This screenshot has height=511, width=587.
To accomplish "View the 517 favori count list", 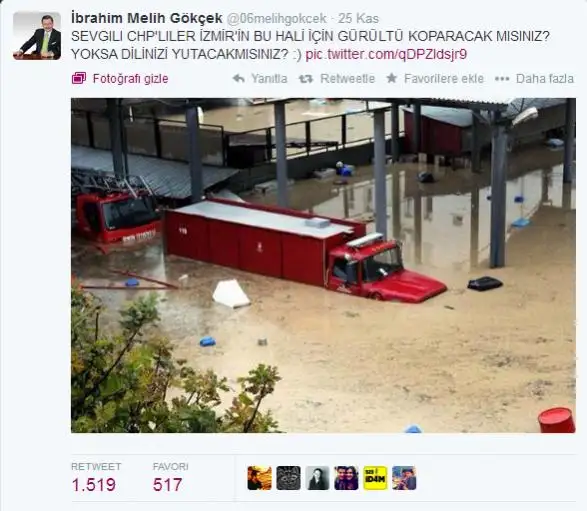I will 167,484.
